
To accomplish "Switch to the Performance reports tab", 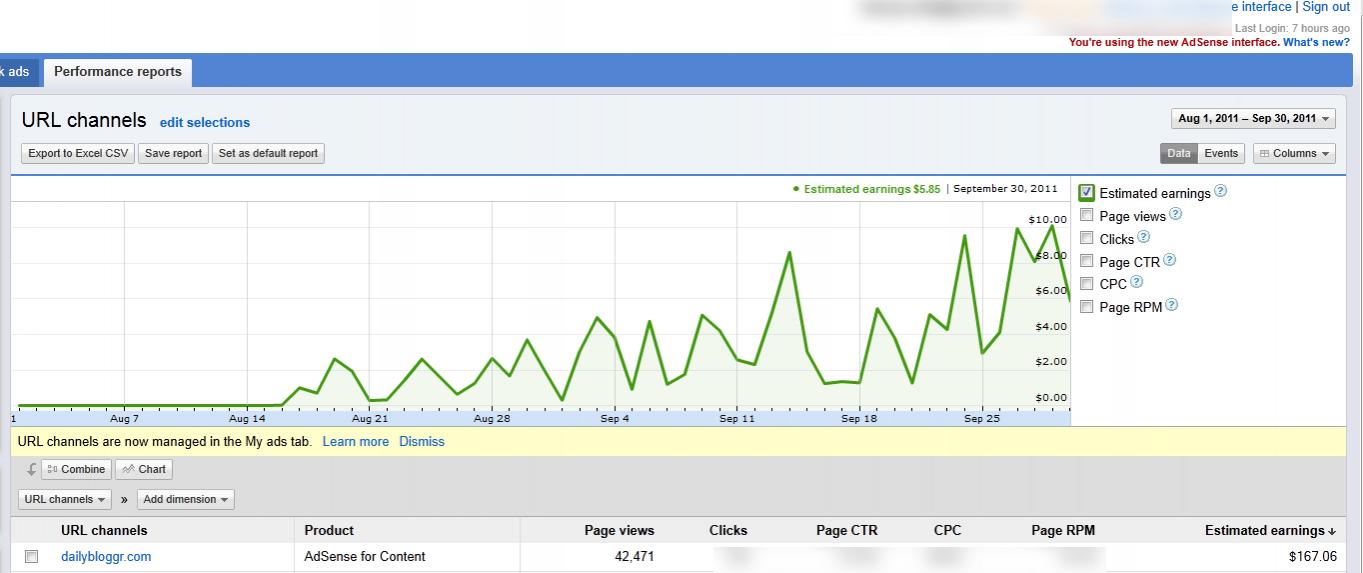I will [118, 72].
